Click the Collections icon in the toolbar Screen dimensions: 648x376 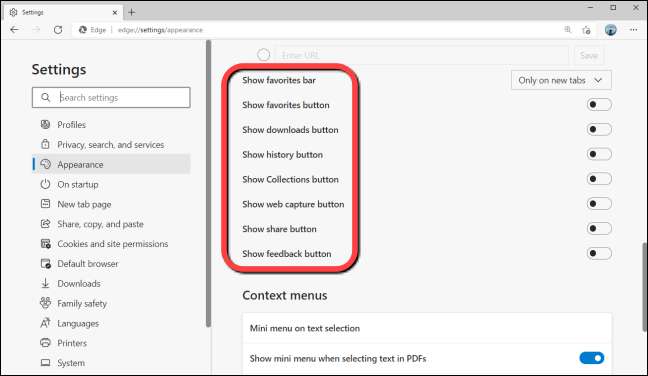click(586, 30)
